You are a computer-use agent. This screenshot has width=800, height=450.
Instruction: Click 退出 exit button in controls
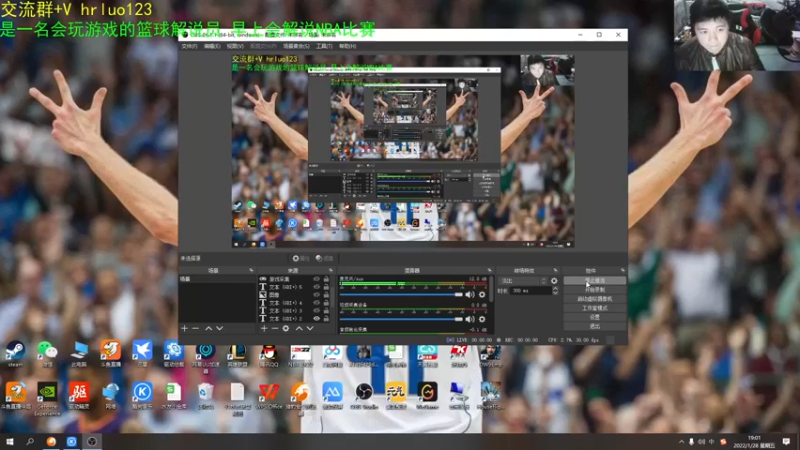[594, 326]
